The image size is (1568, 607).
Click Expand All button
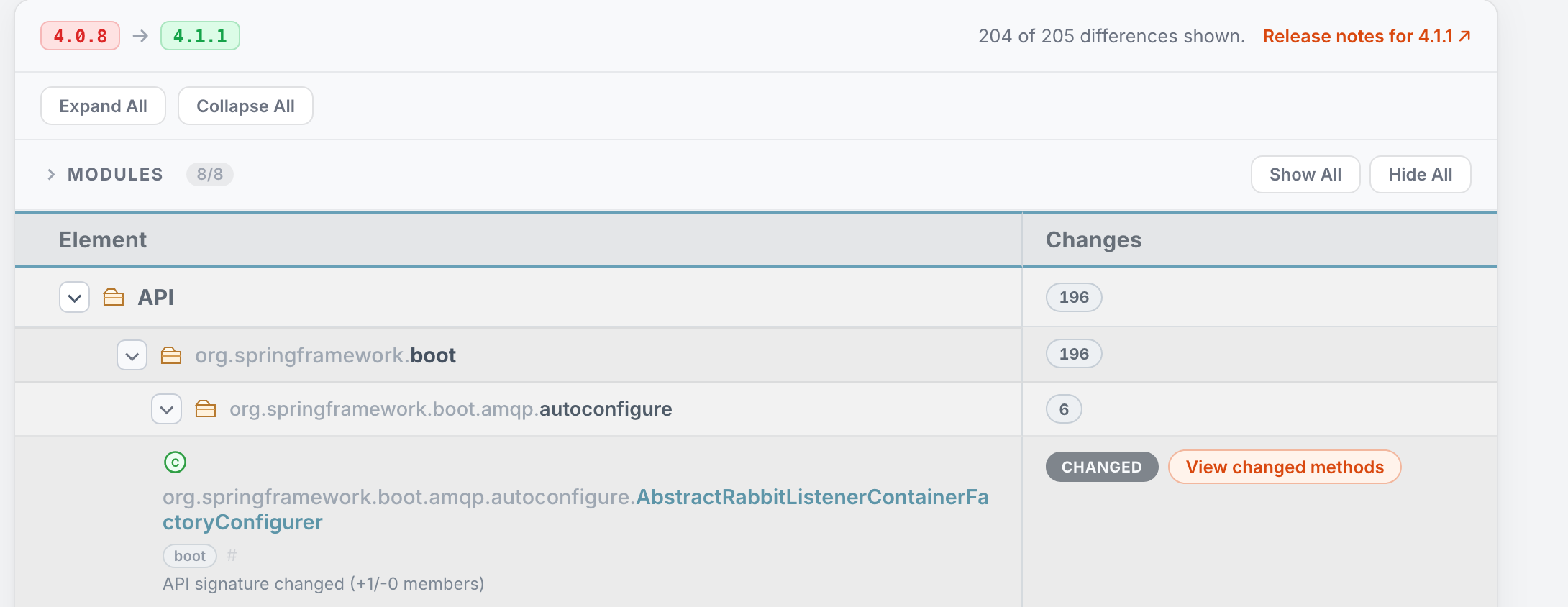tap(103, 106)
